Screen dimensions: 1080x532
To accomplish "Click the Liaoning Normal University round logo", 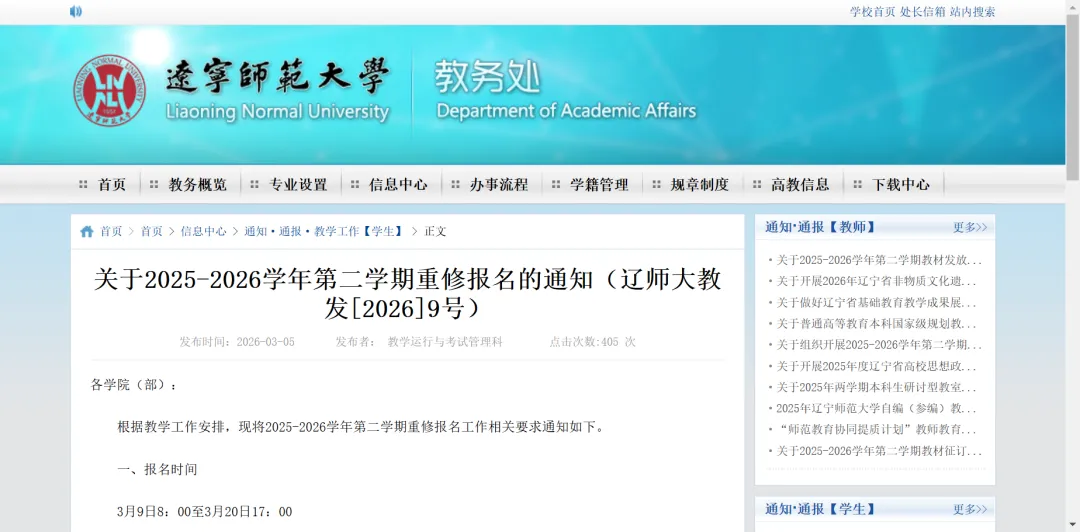I will pos(110,90).
